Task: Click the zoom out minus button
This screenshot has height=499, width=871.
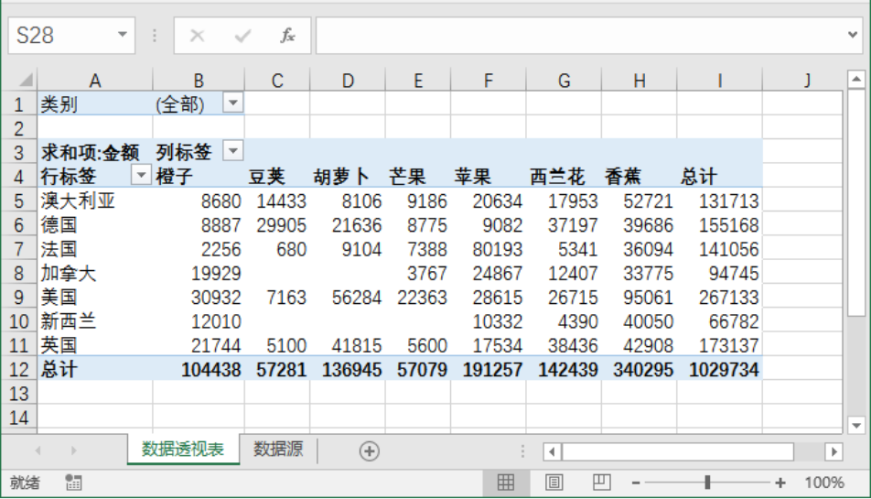Action: [636, 483]
